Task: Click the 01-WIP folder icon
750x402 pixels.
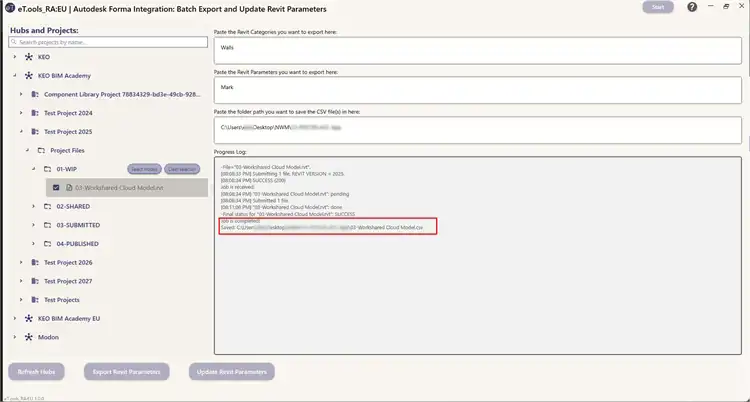Action: (47, 169)
